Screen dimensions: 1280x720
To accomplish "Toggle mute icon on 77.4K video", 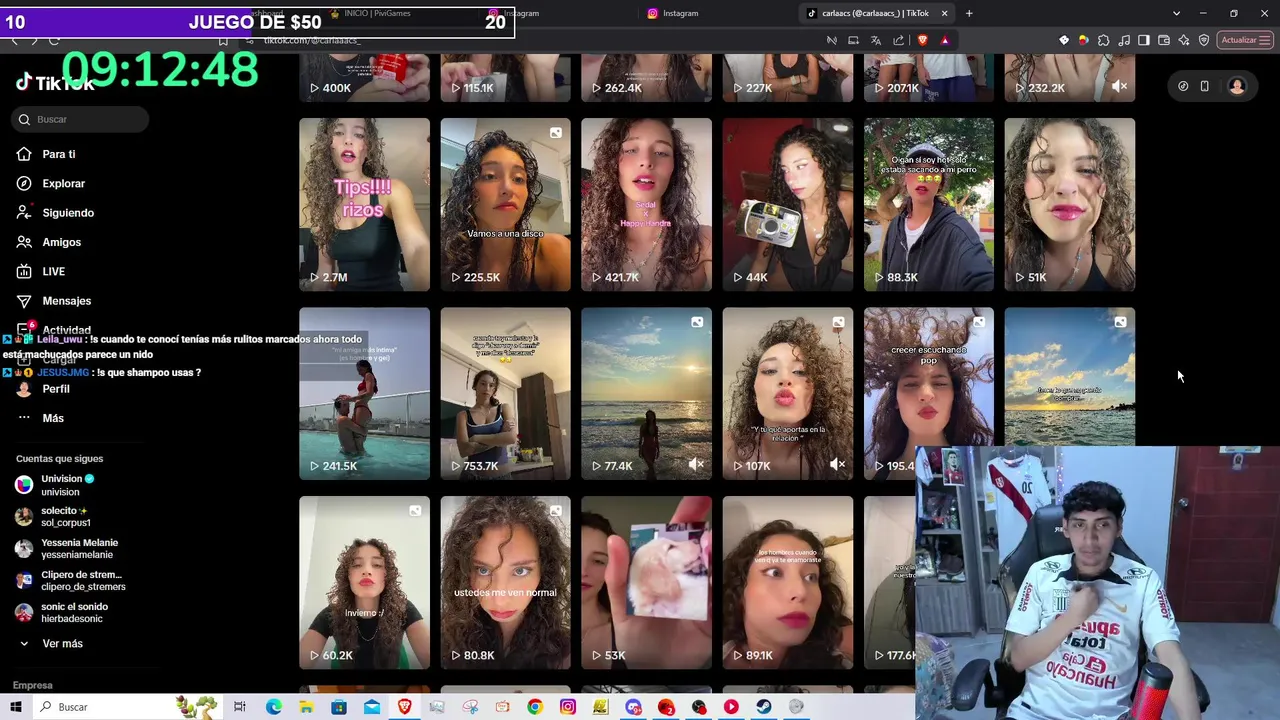I will point(696,465).
